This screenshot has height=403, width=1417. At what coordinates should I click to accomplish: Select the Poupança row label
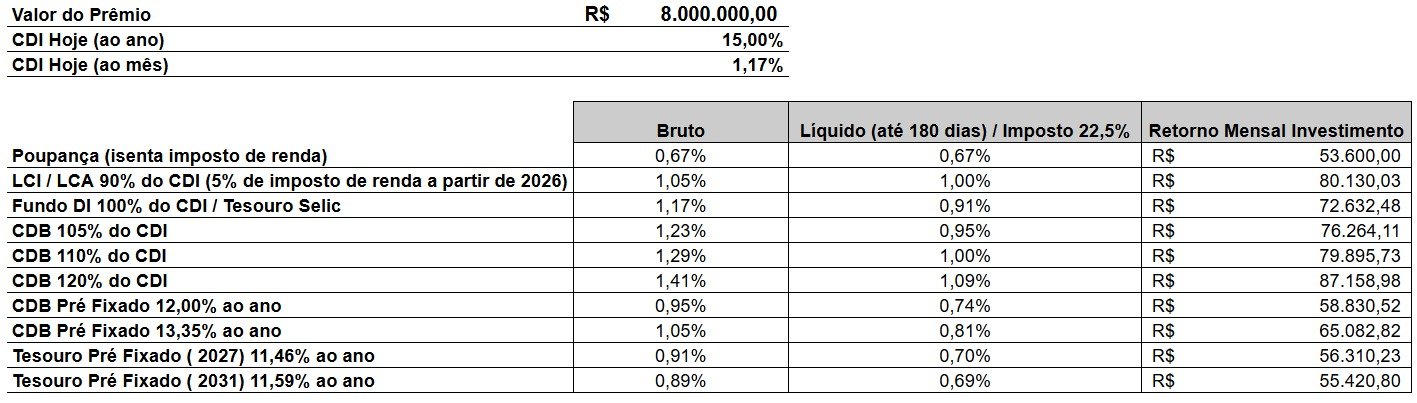pos(169,156)
